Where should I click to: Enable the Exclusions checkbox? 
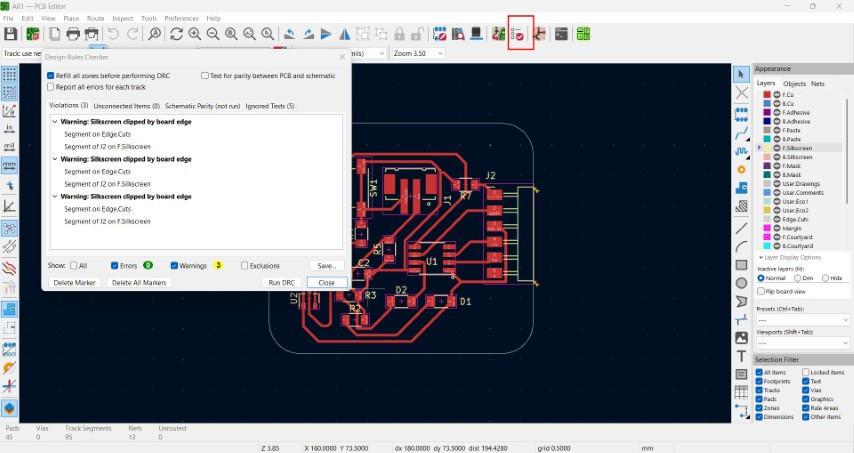245,266
